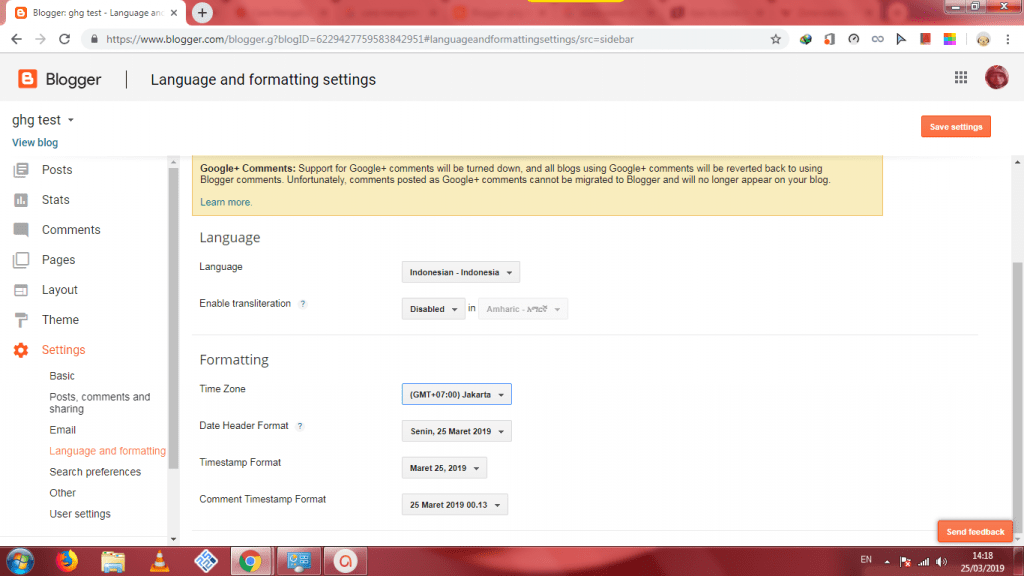Show help for Date Header Format
The width and height of the screenshot is (1024, 576).
300,426
